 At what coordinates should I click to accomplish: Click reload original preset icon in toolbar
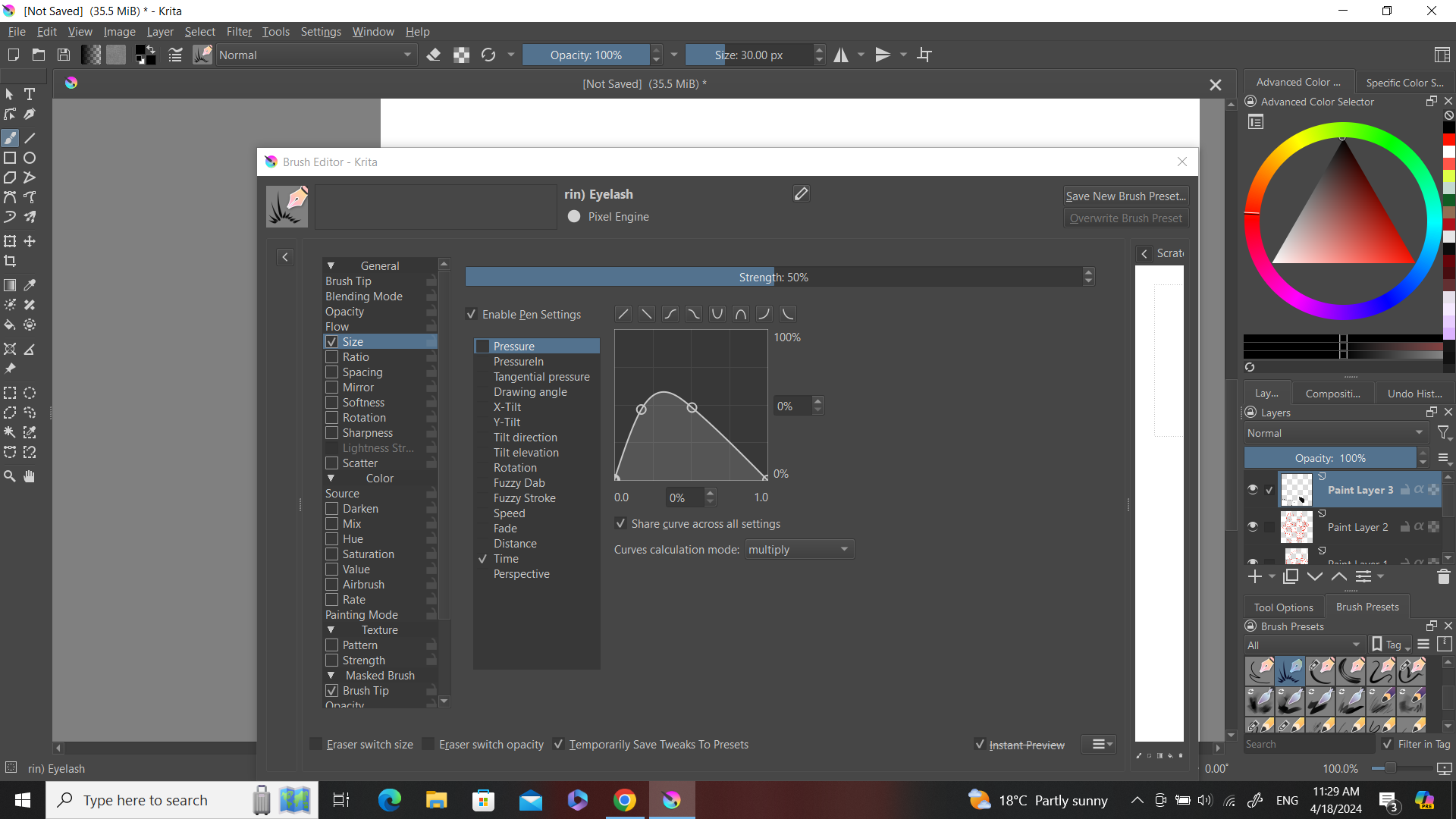point(488,55)
